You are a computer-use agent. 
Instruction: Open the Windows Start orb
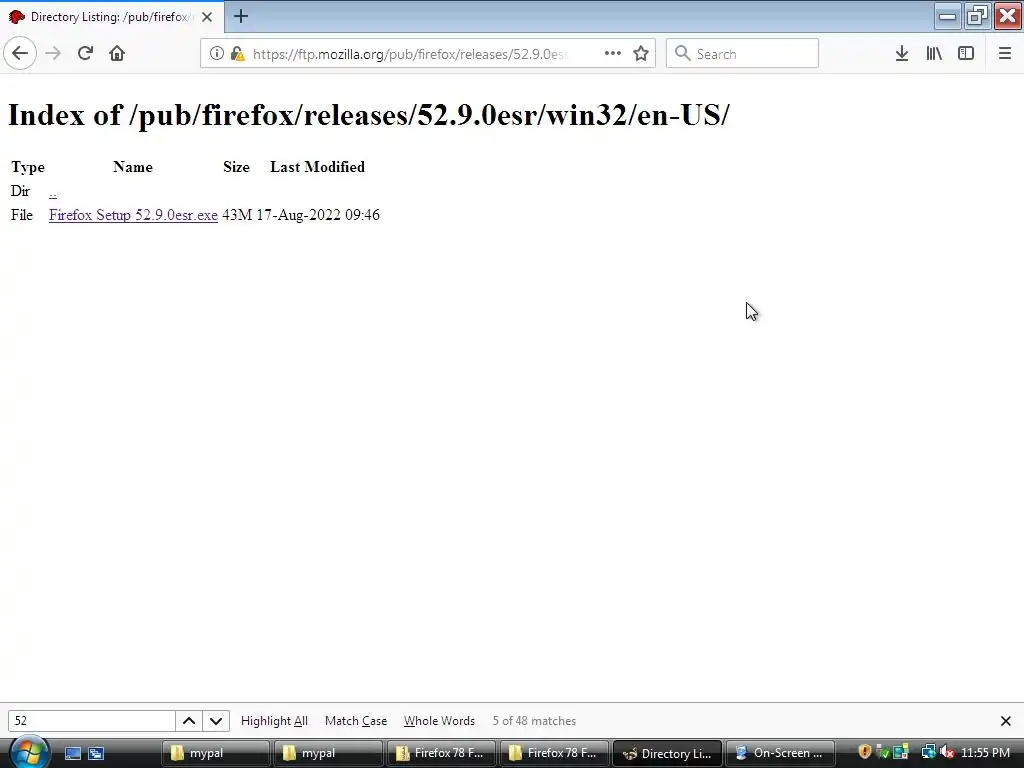point(27,752)
